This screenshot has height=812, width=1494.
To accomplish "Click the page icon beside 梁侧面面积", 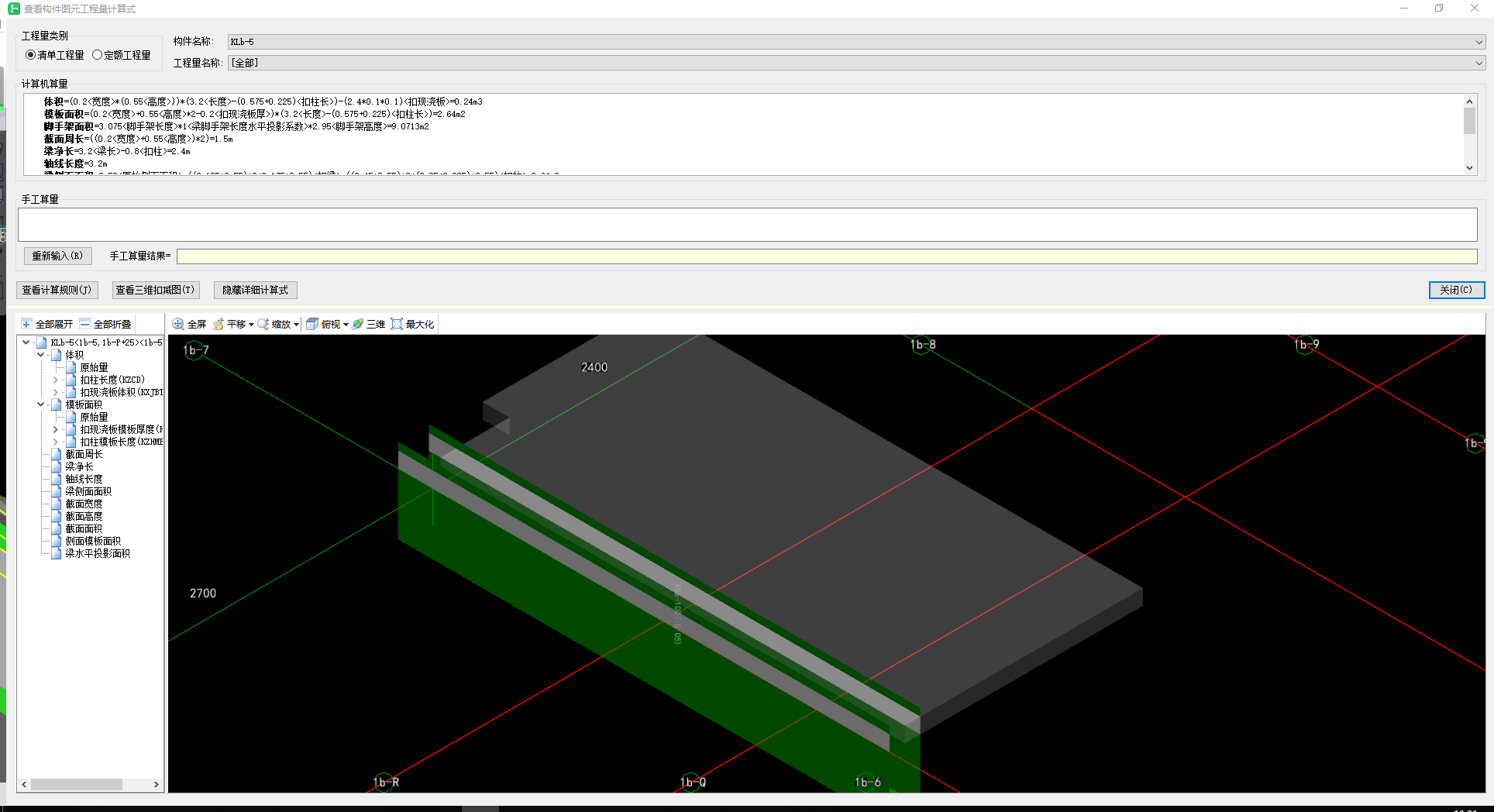I will [57, 491].
